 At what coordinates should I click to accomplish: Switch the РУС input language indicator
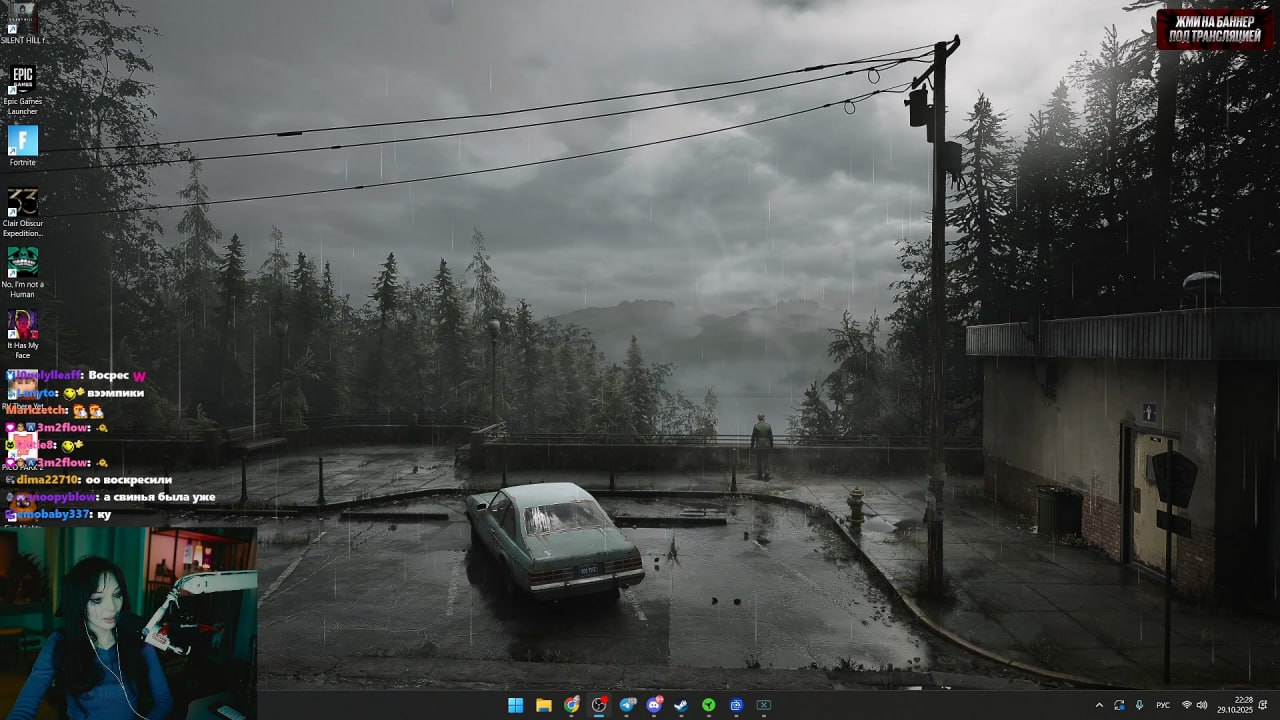pyautogui.click(x=1163, y=705)
